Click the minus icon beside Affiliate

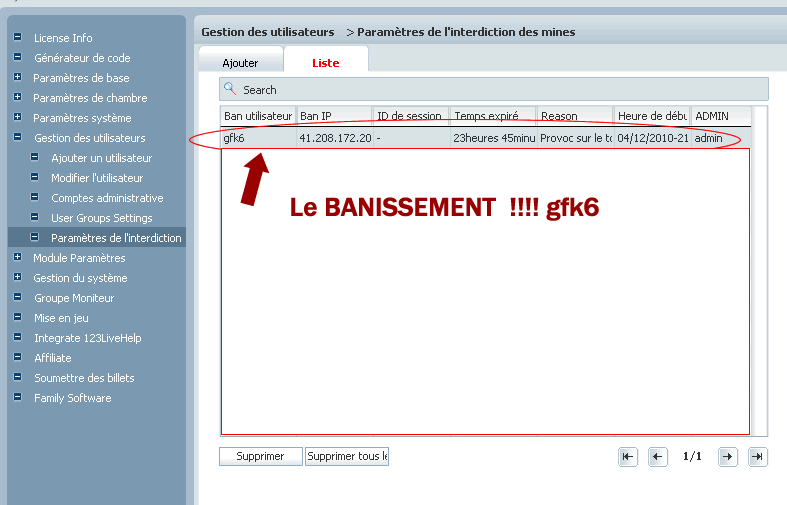(18, 358)
